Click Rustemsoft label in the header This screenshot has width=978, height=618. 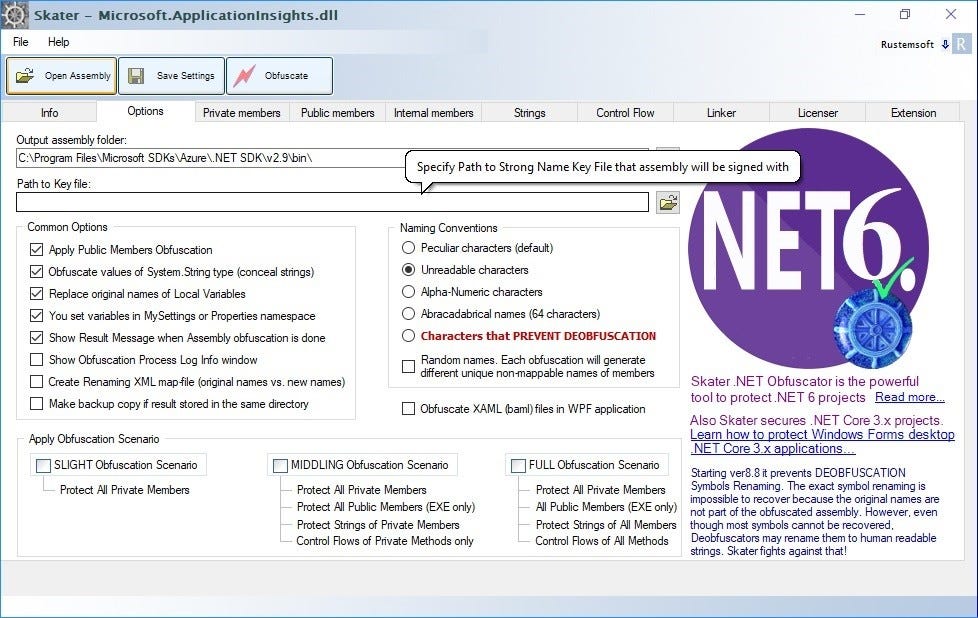[x=907, y=44]
